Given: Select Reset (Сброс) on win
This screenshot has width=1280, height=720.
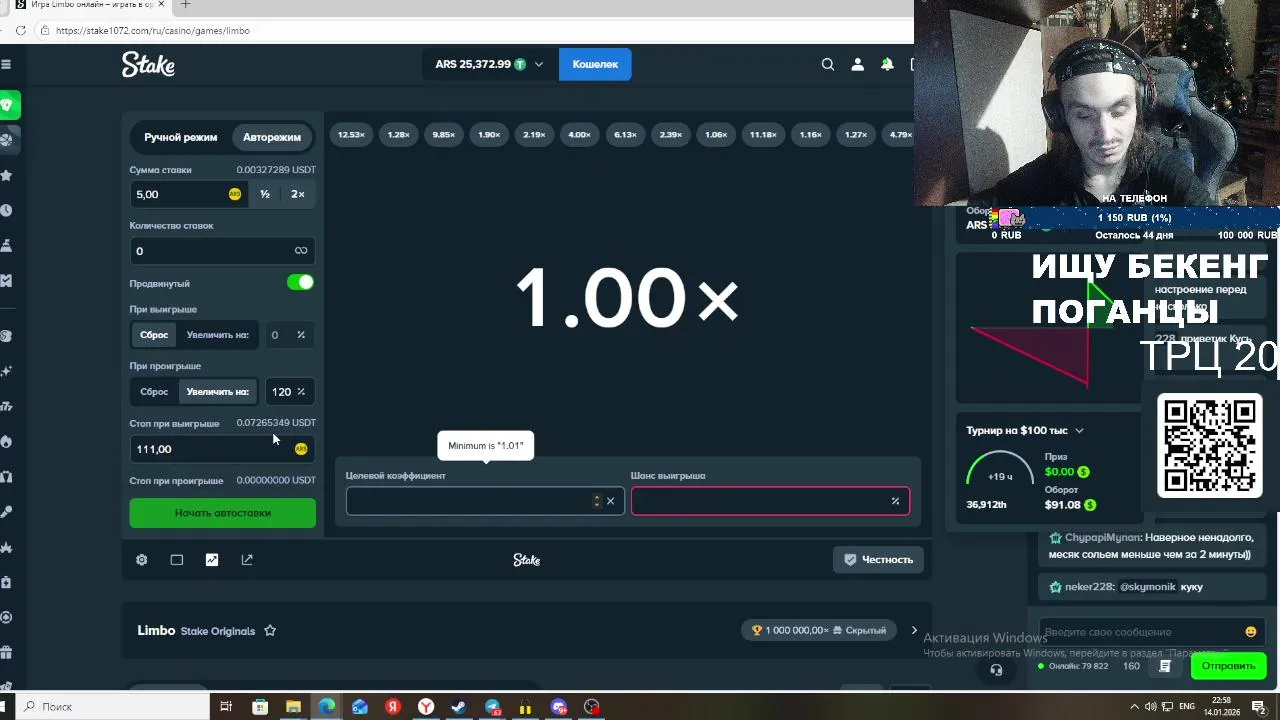Looking at the screenshot, I should click(x=154, y=335).
